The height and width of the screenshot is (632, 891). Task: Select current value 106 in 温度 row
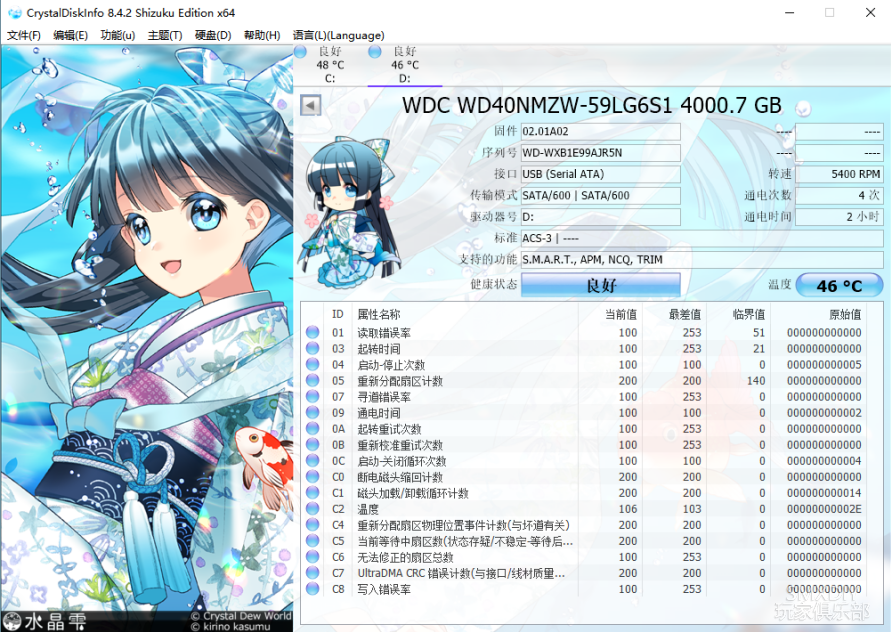627,509
